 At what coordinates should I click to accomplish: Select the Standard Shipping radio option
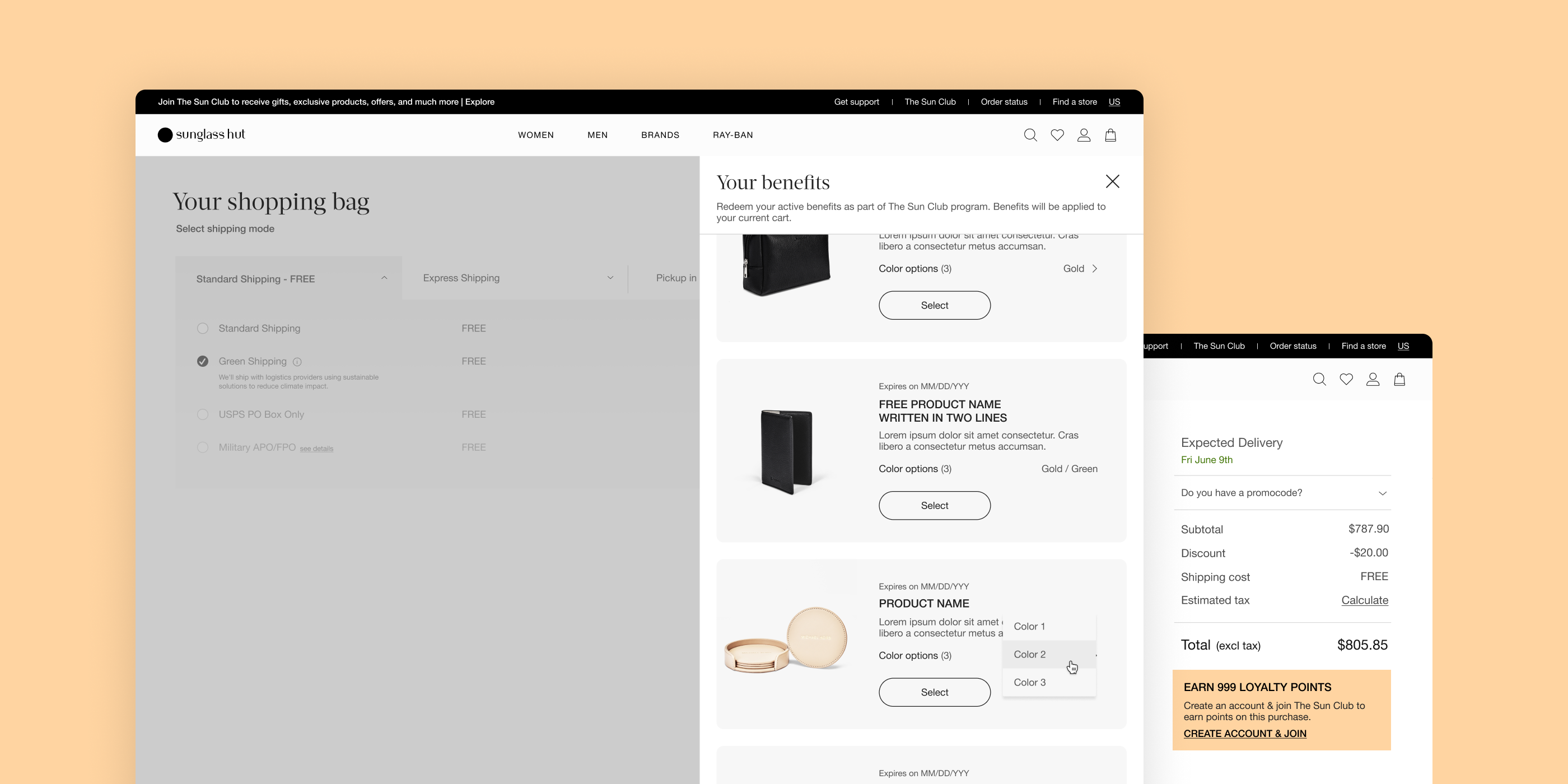click(x=203, y=328)
